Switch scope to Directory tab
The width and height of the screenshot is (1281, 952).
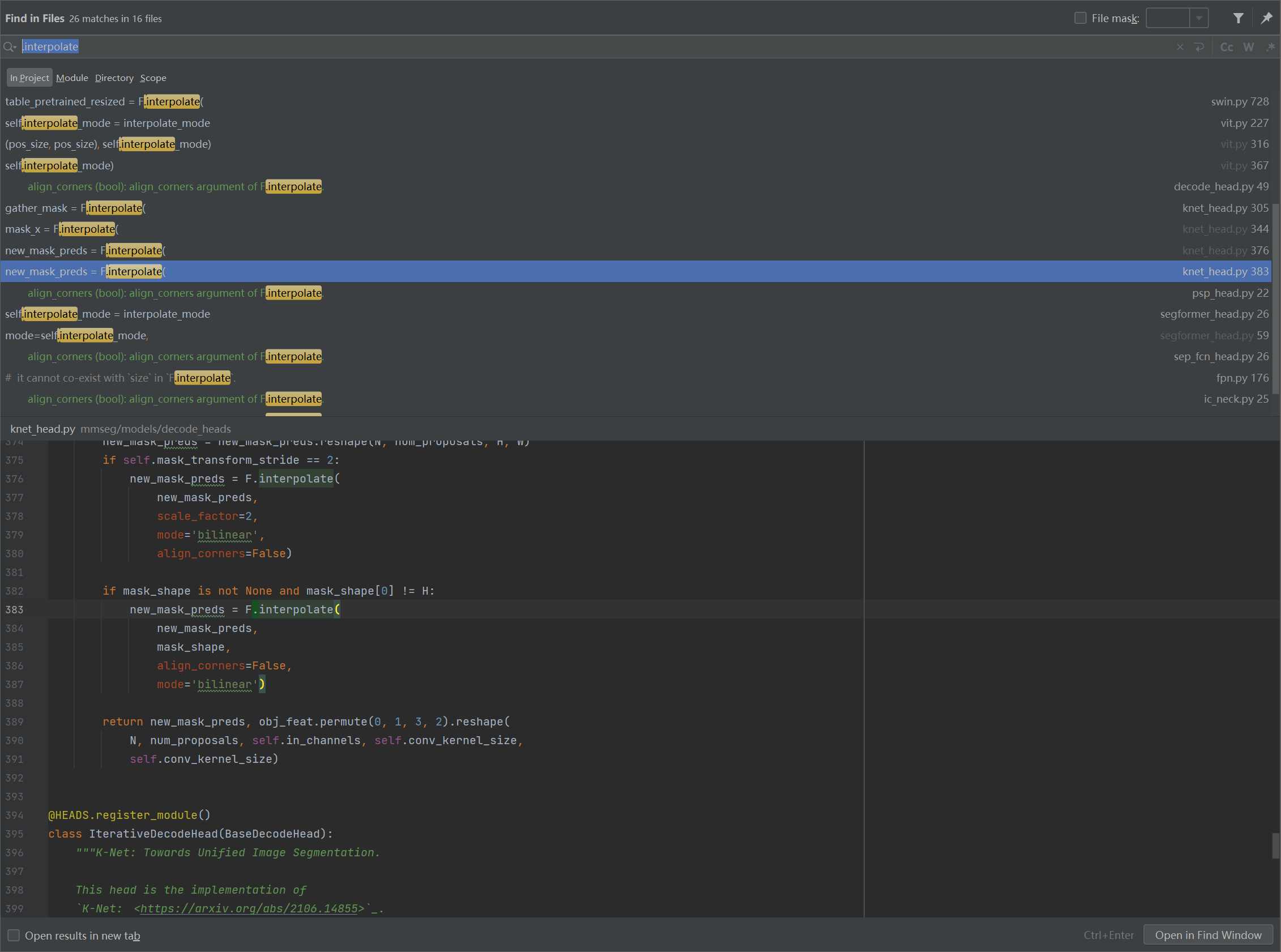tap(114, 78)
